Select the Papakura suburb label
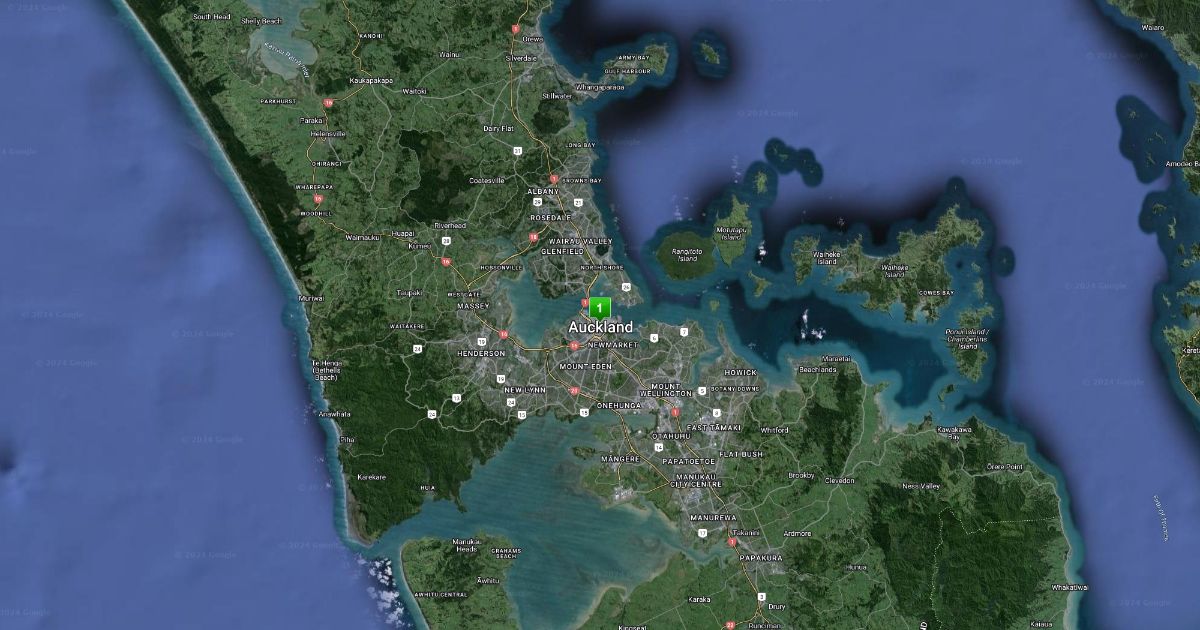The image size is (1200, 630). tap(760, 558)
